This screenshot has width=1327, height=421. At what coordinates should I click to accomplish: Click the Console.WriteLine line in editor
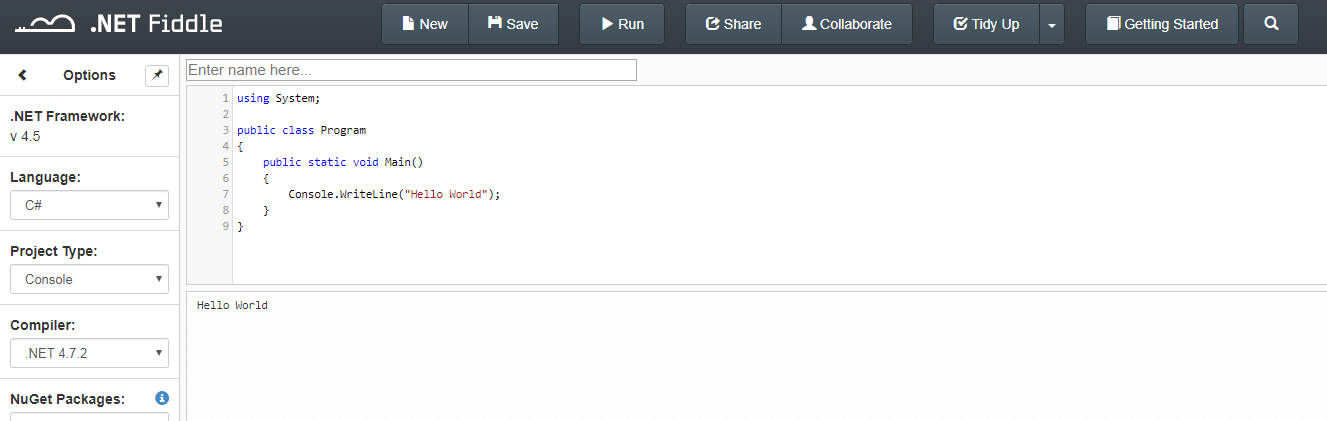coord(393,194)
